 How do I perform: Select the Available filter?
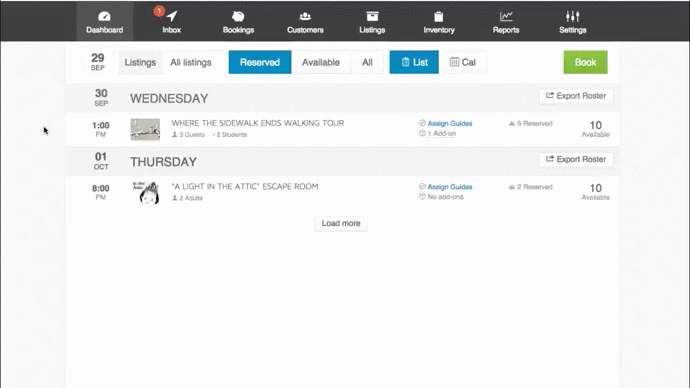point(320,62)
